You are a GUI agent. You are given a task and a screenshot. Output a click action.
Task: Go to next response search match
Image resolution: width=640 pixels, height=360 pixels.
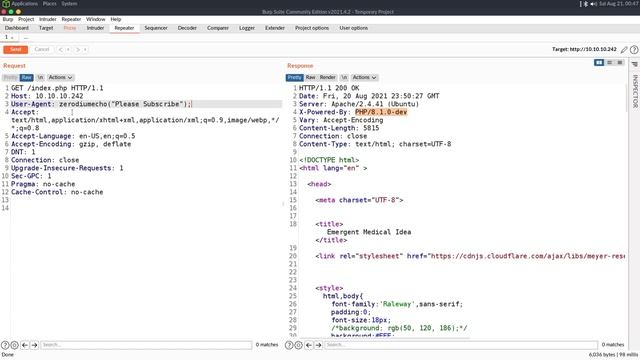click(318, 345)
